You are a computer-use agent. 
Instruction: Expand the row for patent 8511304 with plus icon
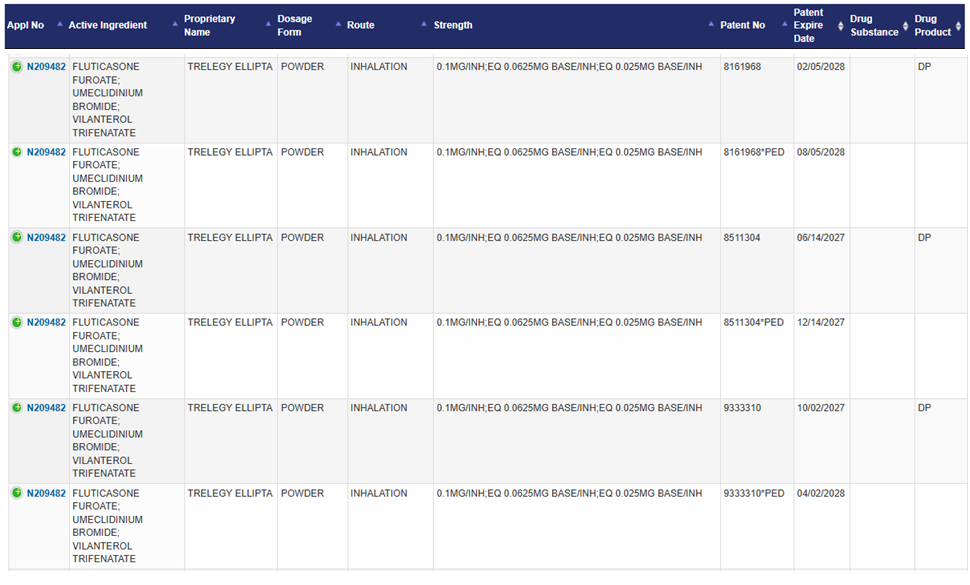pos(17,237)
